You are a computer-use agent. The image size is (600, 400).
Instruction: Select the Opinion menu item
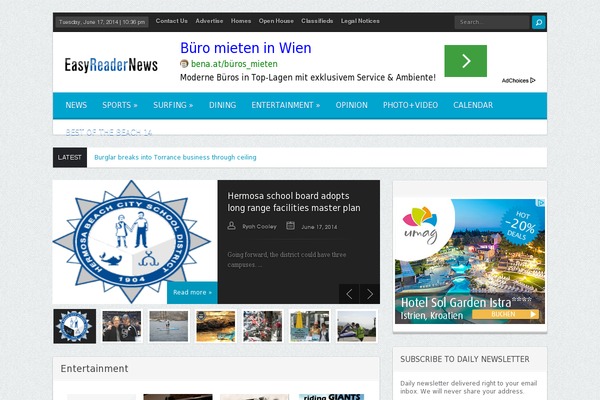(351, 105)
